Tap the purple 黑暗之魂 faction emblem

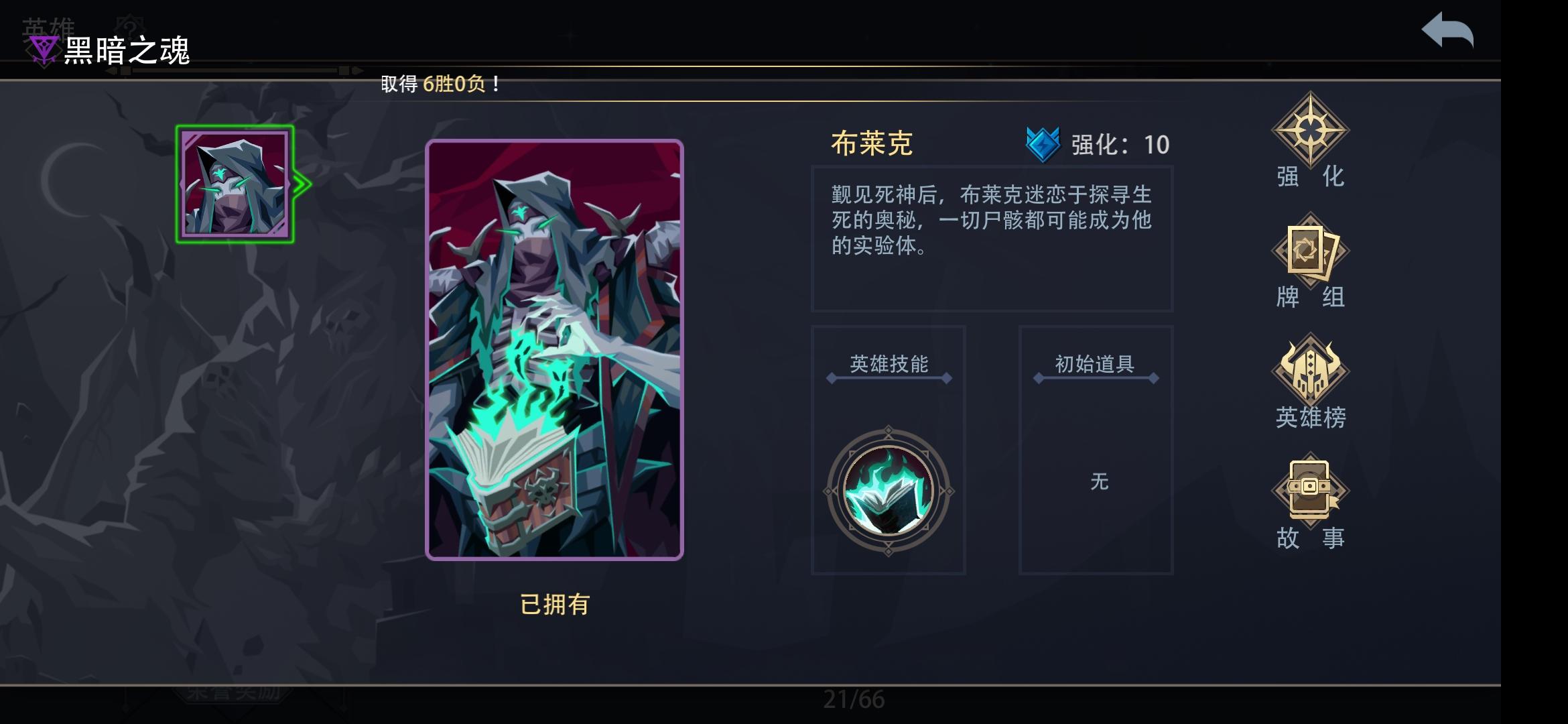pos(44,50)
